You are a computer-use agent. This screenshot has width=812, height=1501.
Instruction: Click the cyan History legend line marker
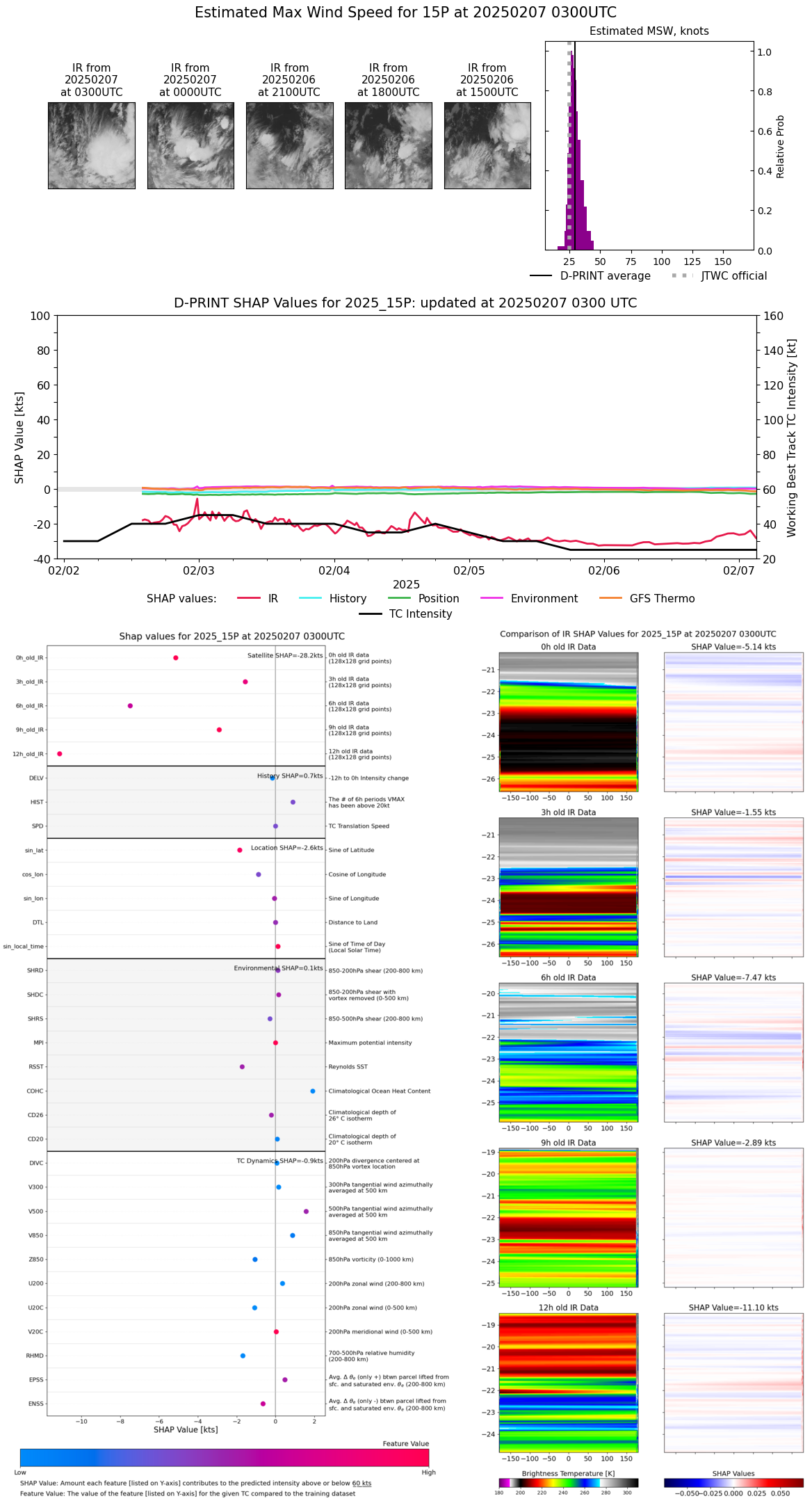[310, 598]
